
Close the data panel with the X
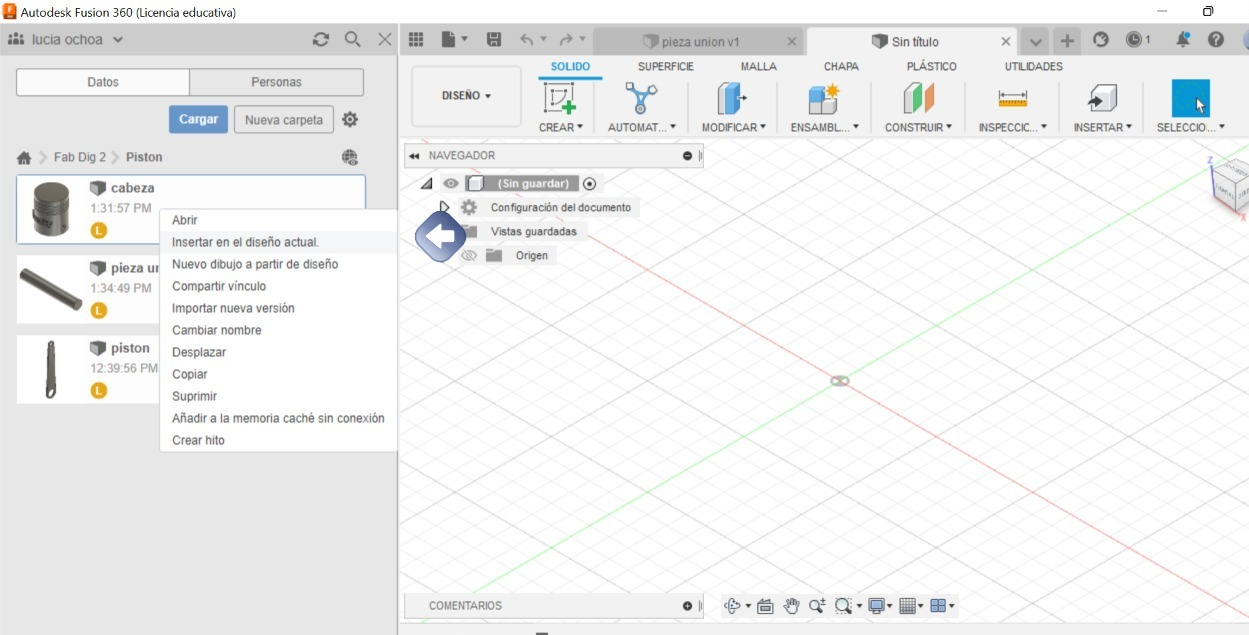point(384,40)
